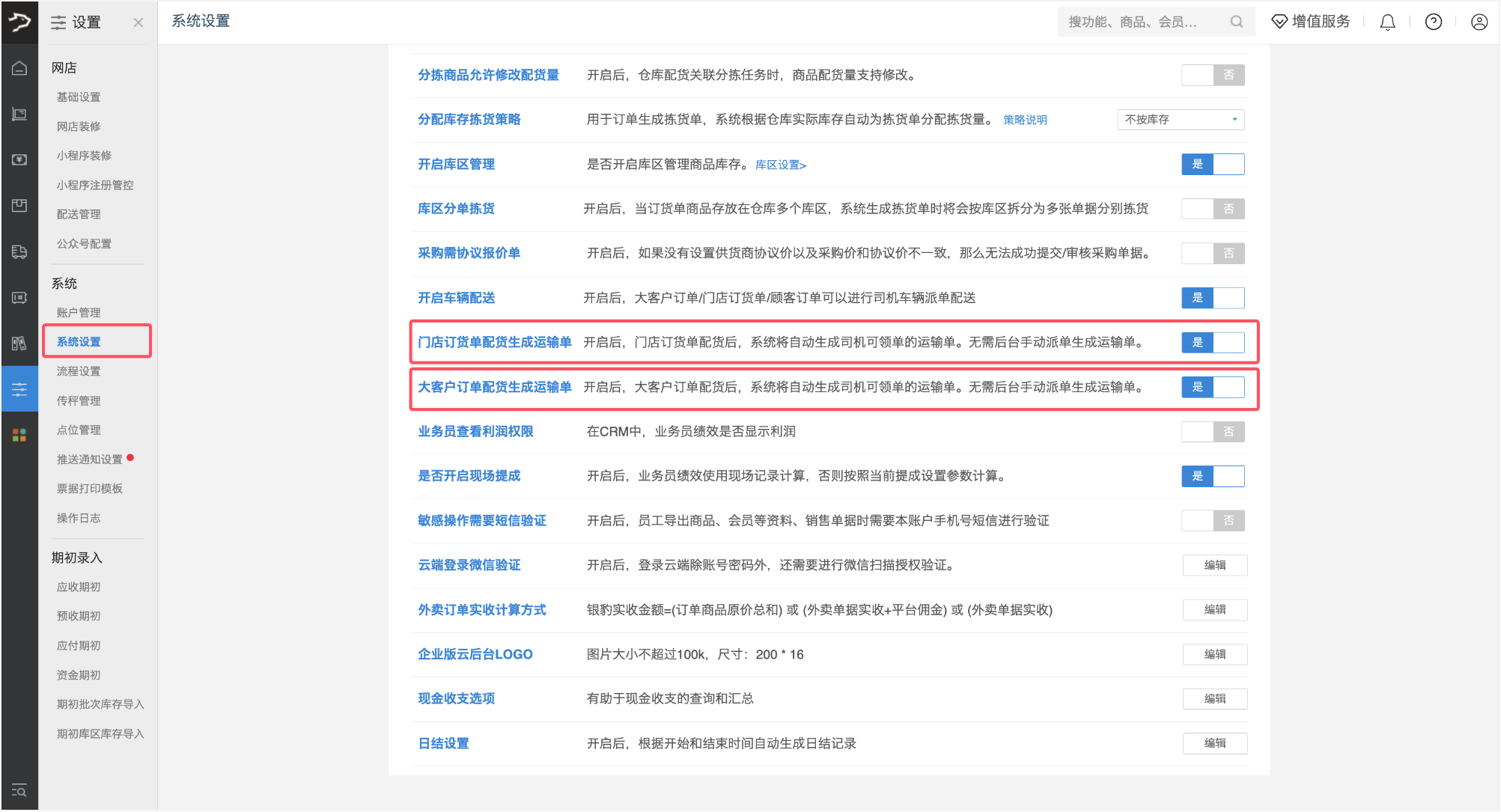
Task: Toggle off 门店订货单配货生成运输单
Action: (1213, 342)
